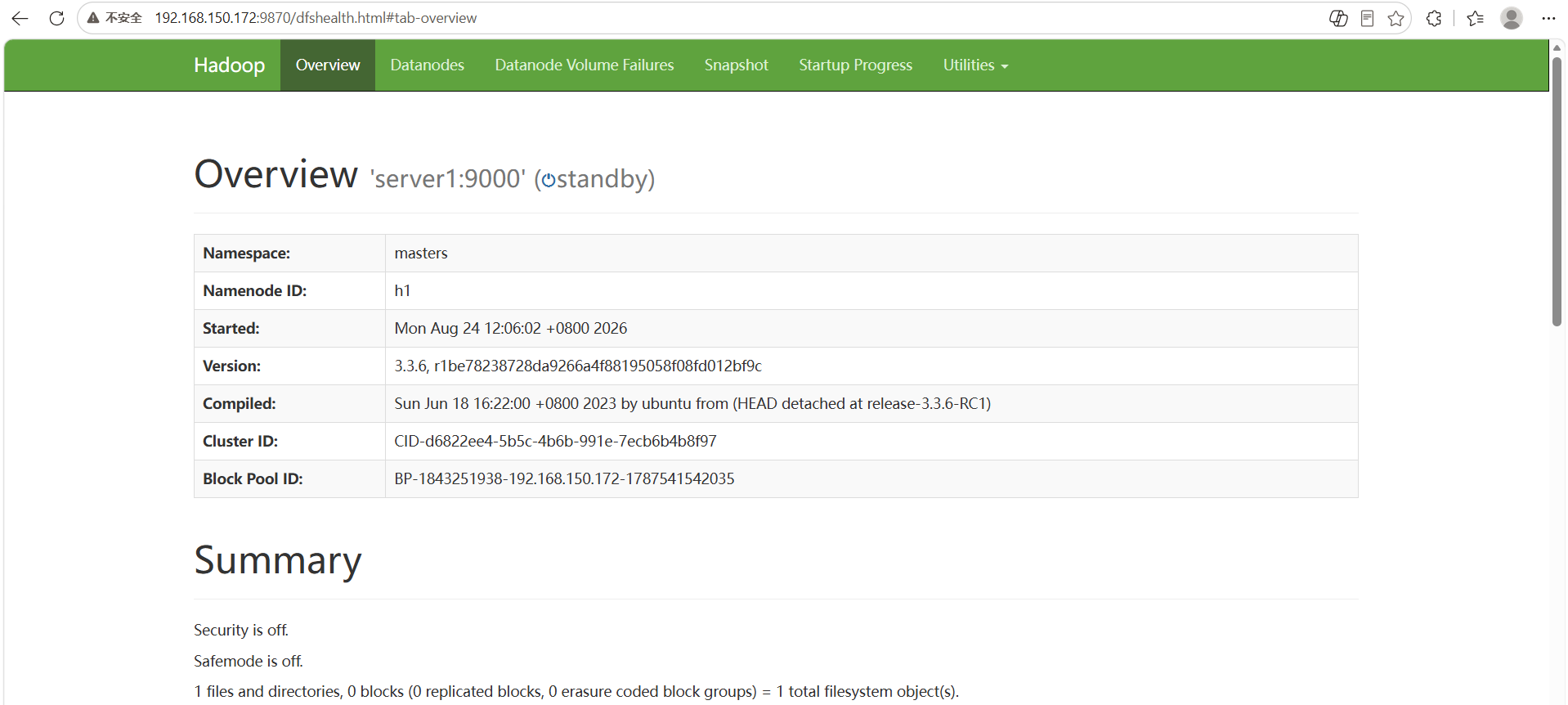This screenshot has width=1568, height=705.
Task: Open the Snapshot tab
Action: pos(737,65)
